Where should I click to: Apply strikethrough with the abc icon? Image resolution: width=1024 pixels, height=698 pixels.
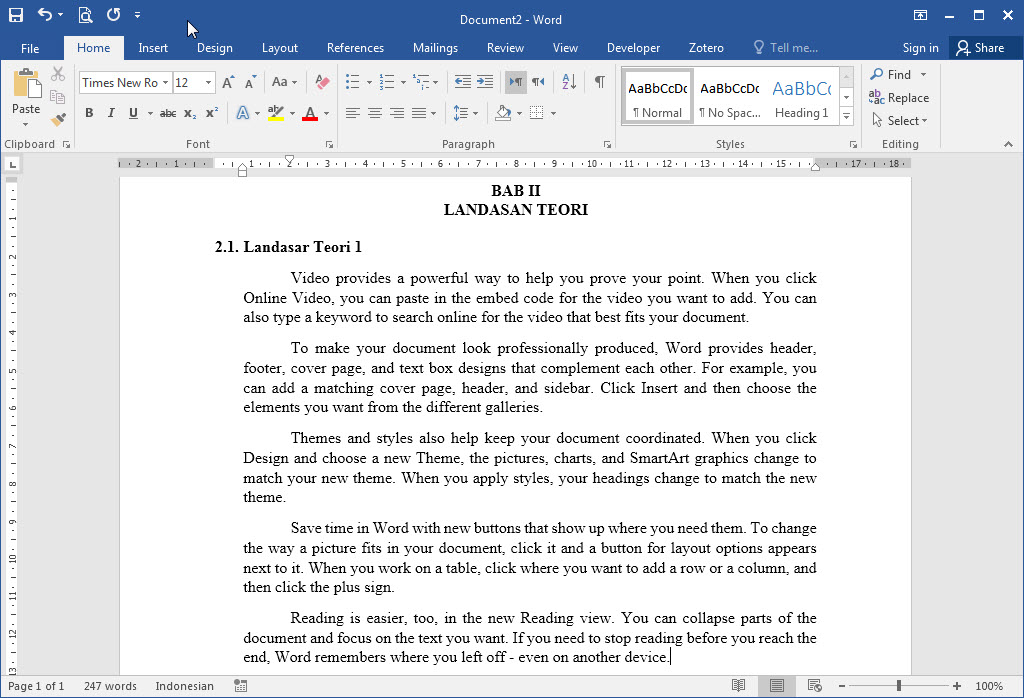pyautogui.click(x=168, y=114)
